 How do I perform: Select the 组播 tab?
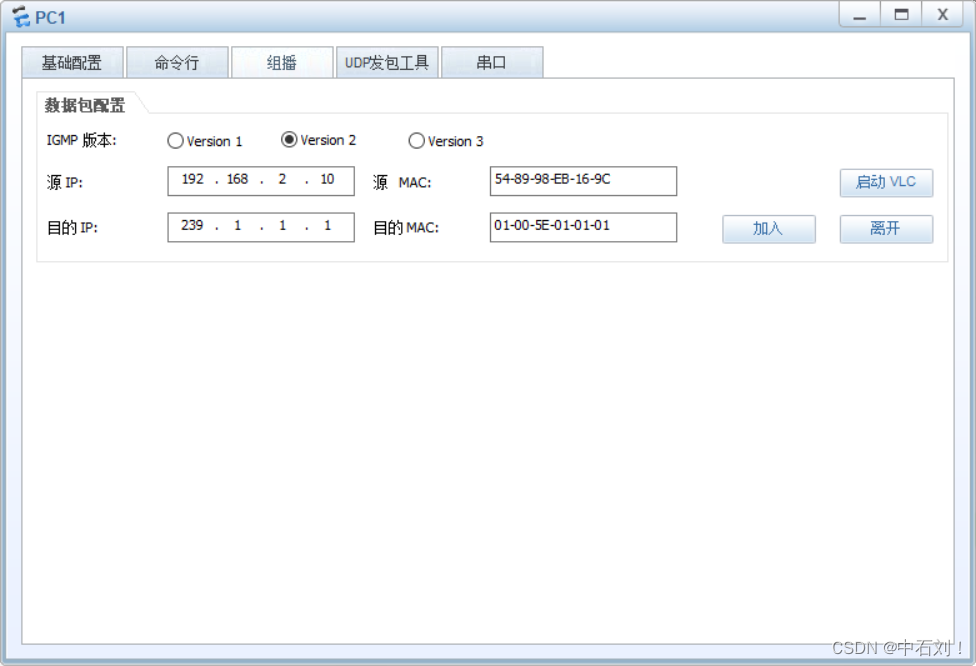pos(281,61)
